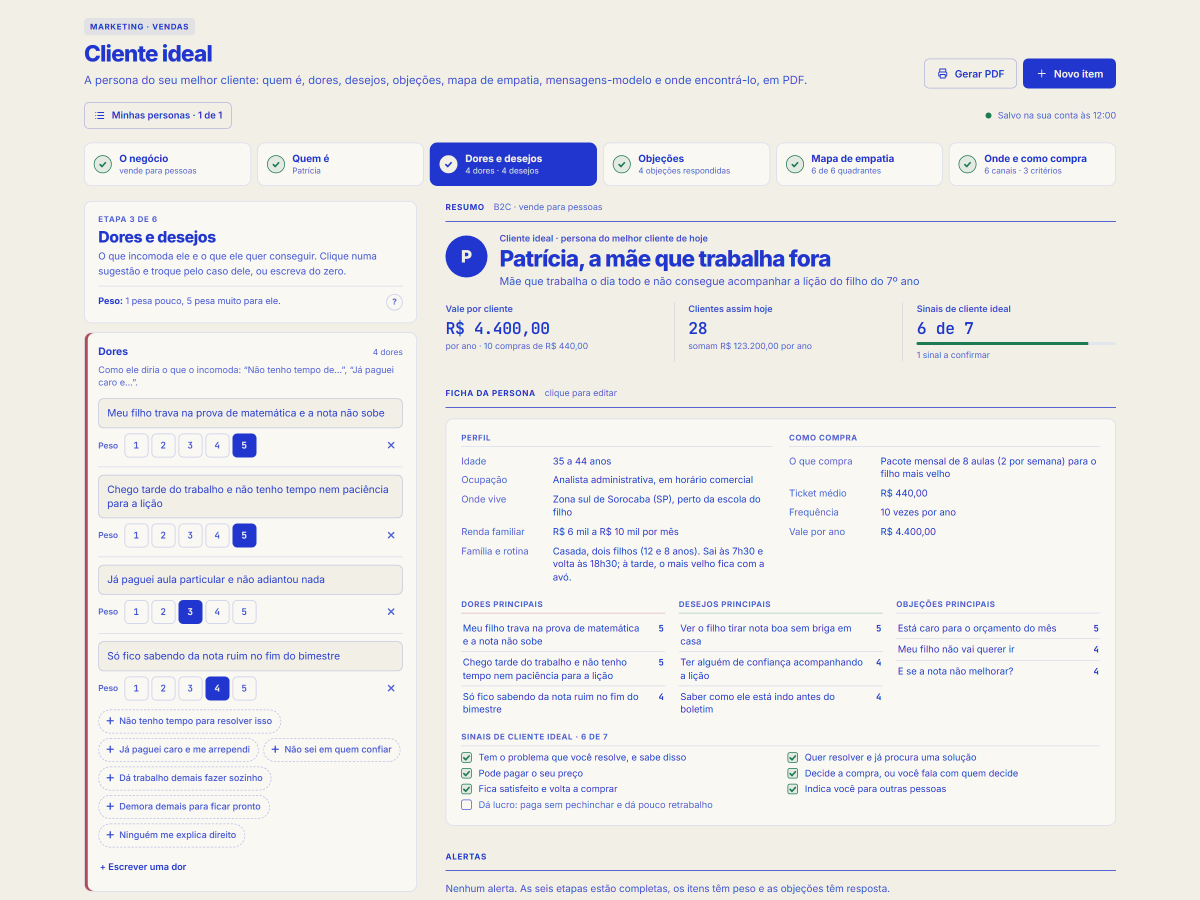The height and width of the screenshot is (900, 1200).
Task: Set weight 2 for 'Só fico sabendo da nota'
Action: coord(164,688)
